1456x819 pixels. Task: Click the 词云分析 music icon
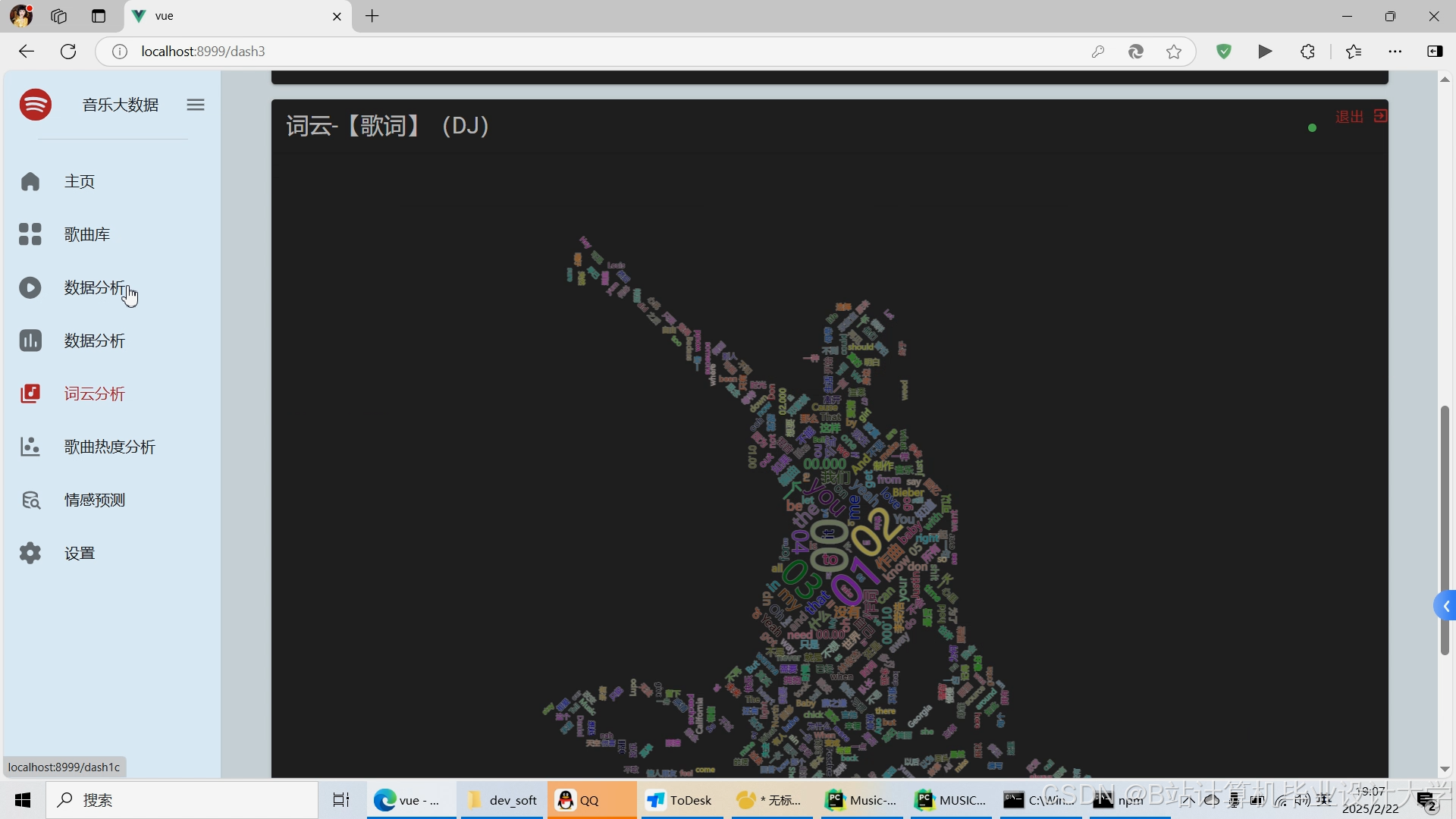30,394
